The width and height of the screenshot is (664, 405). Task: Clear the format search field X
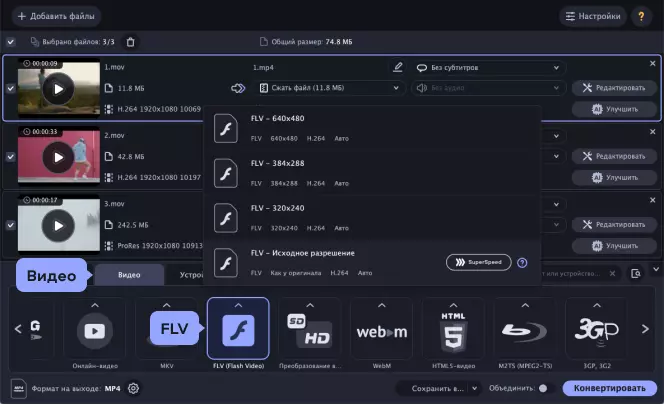tap(612, 273)
